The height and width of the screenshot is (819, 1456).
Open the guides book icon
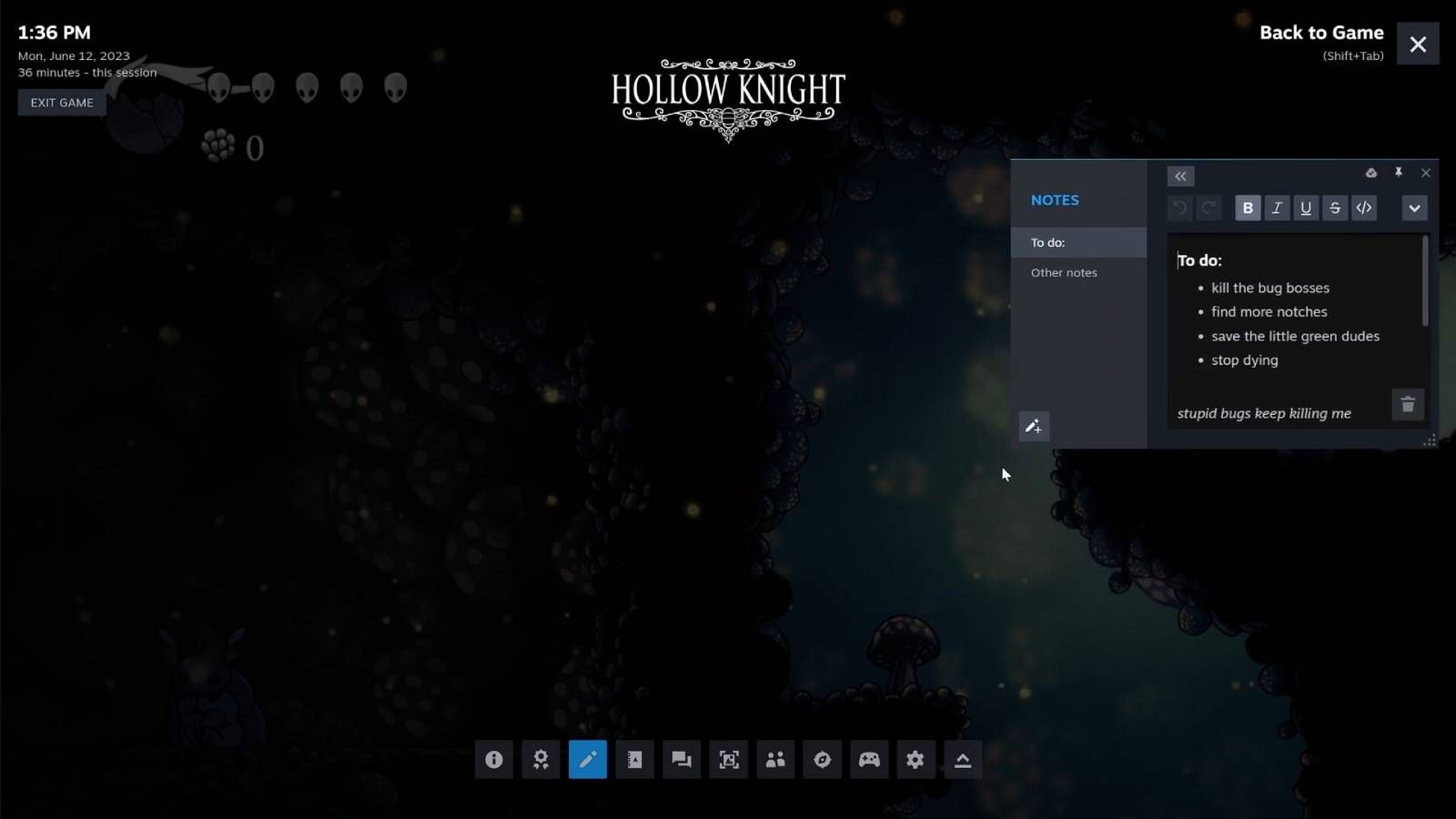pyautogui.click(x=635, y=759)
